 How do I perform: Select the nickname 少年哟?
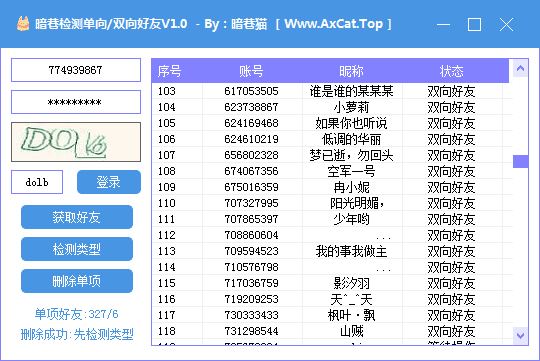click(x=351, y=219)
